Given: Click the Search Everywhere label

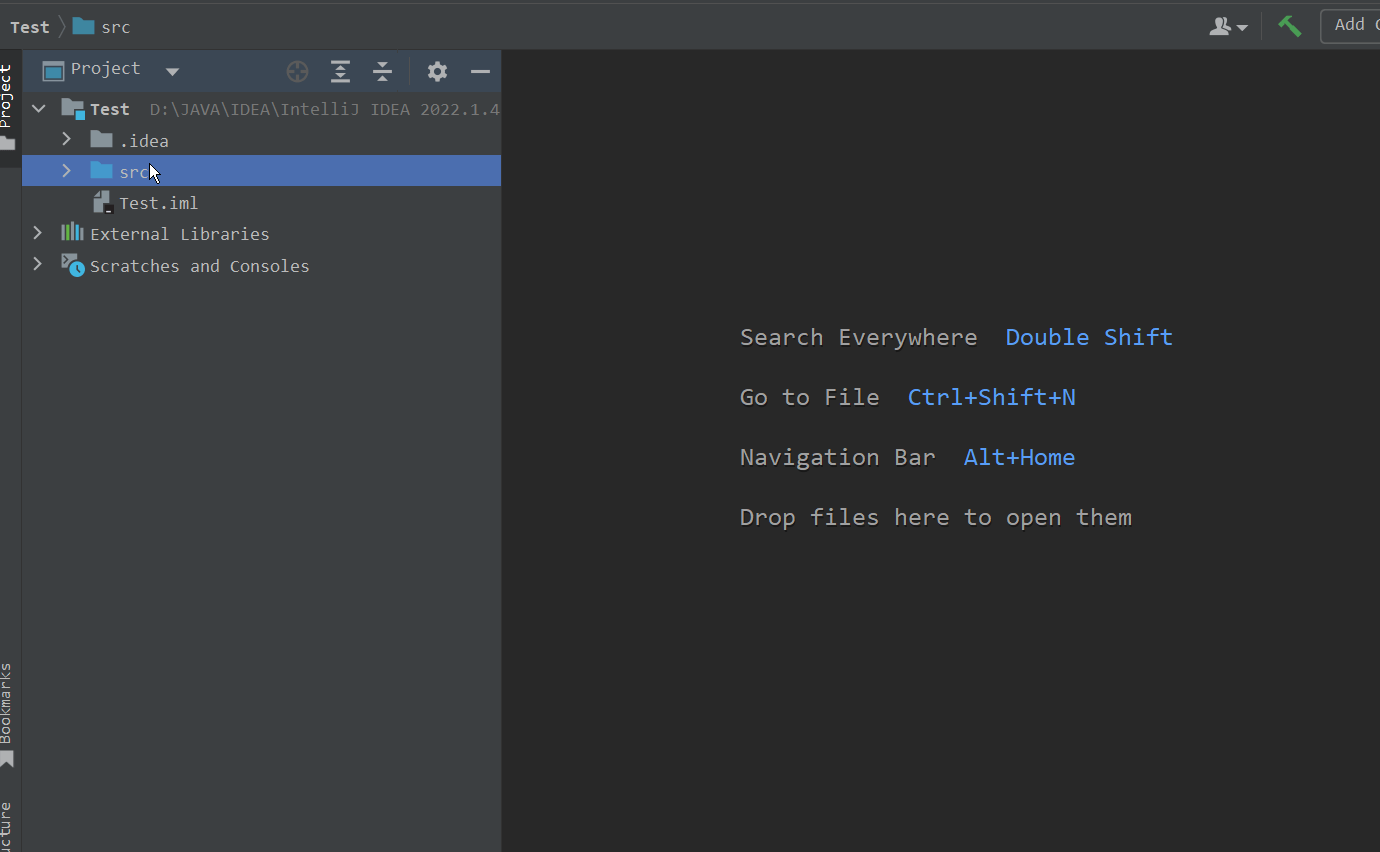Looking at the screenshot, I should 858,337.
